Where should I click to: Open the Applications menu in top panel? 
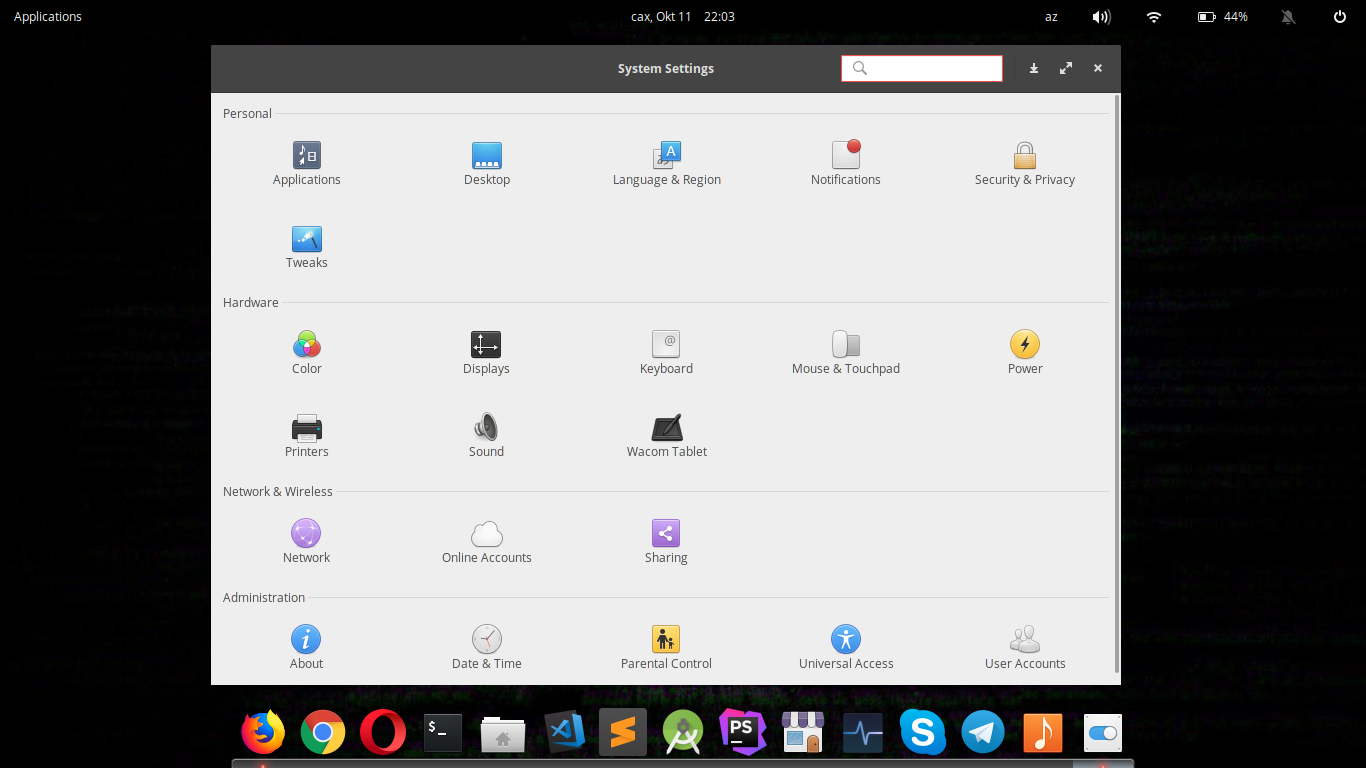click(x=48, y=16)
